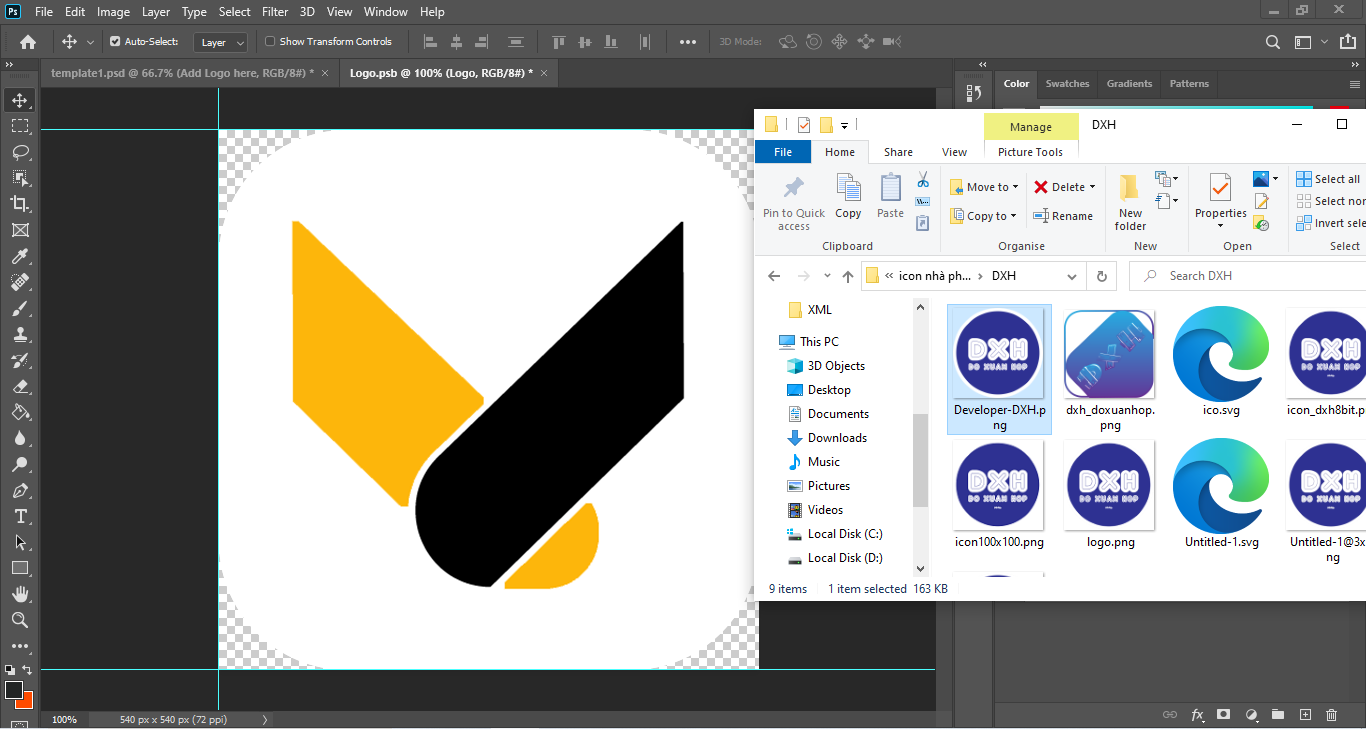Create a new layer with the plus icon
The width and height of the screenshot is (1366, 729).
(x=1305, y=715)
